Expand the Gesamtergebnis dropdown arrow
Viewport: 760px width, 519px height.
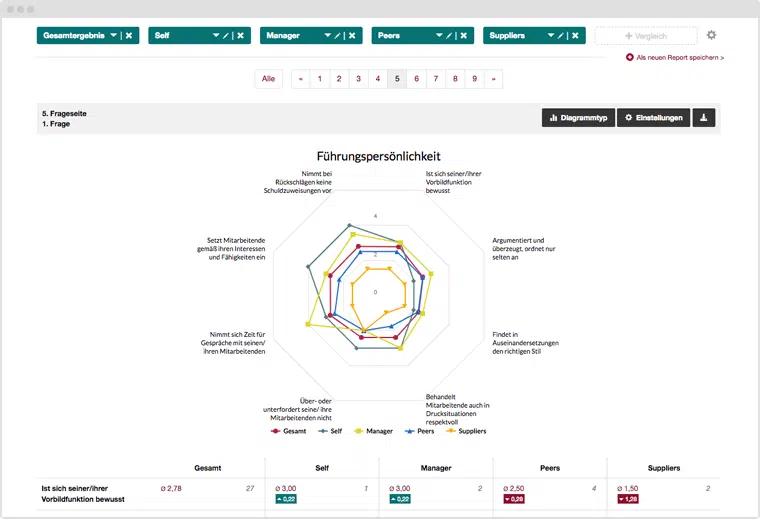113,36
